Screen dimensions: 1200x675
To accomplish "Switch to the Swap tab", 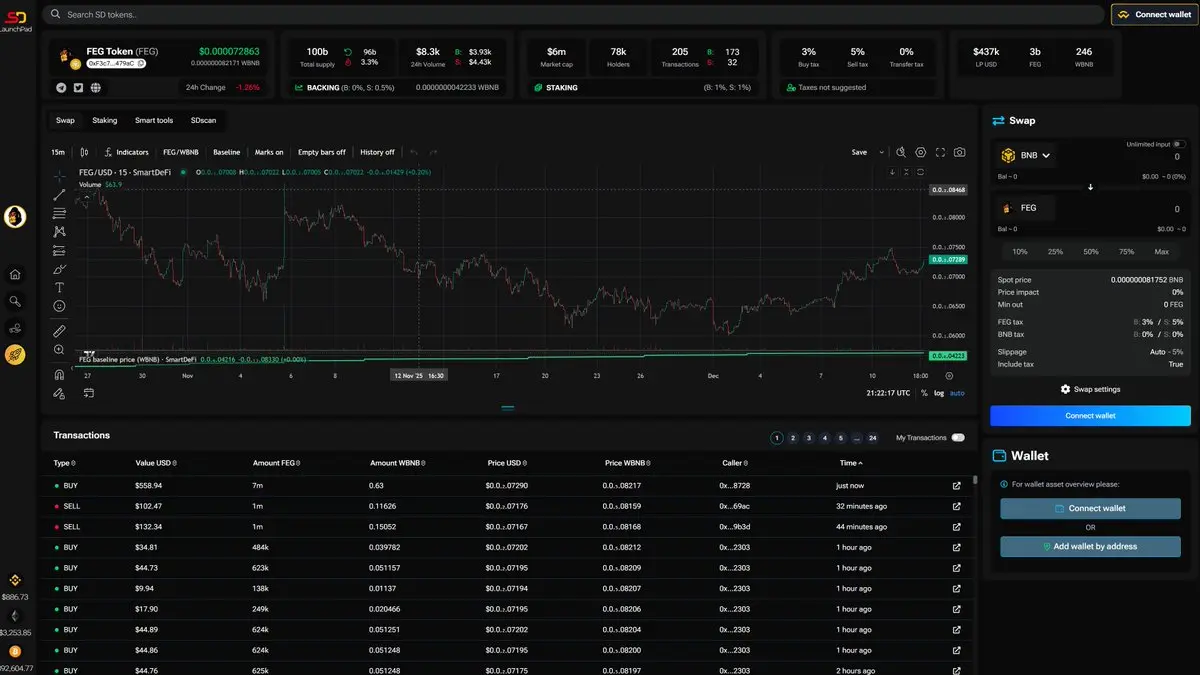I will pos(65,120).
